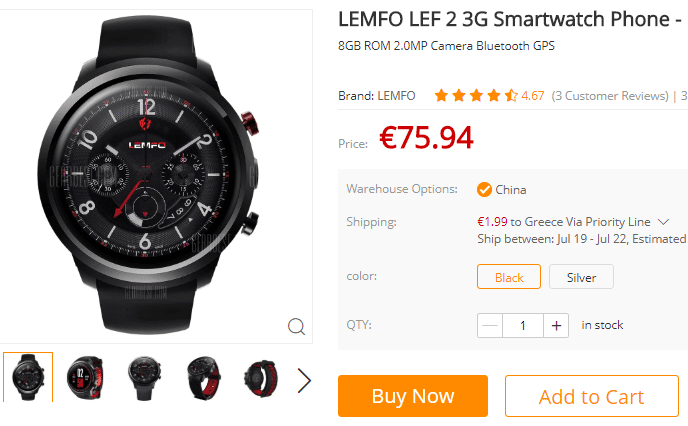Select second thumbnail with red strap watch
This screenshot has height=426, width=688.
(x=86, y=377)
